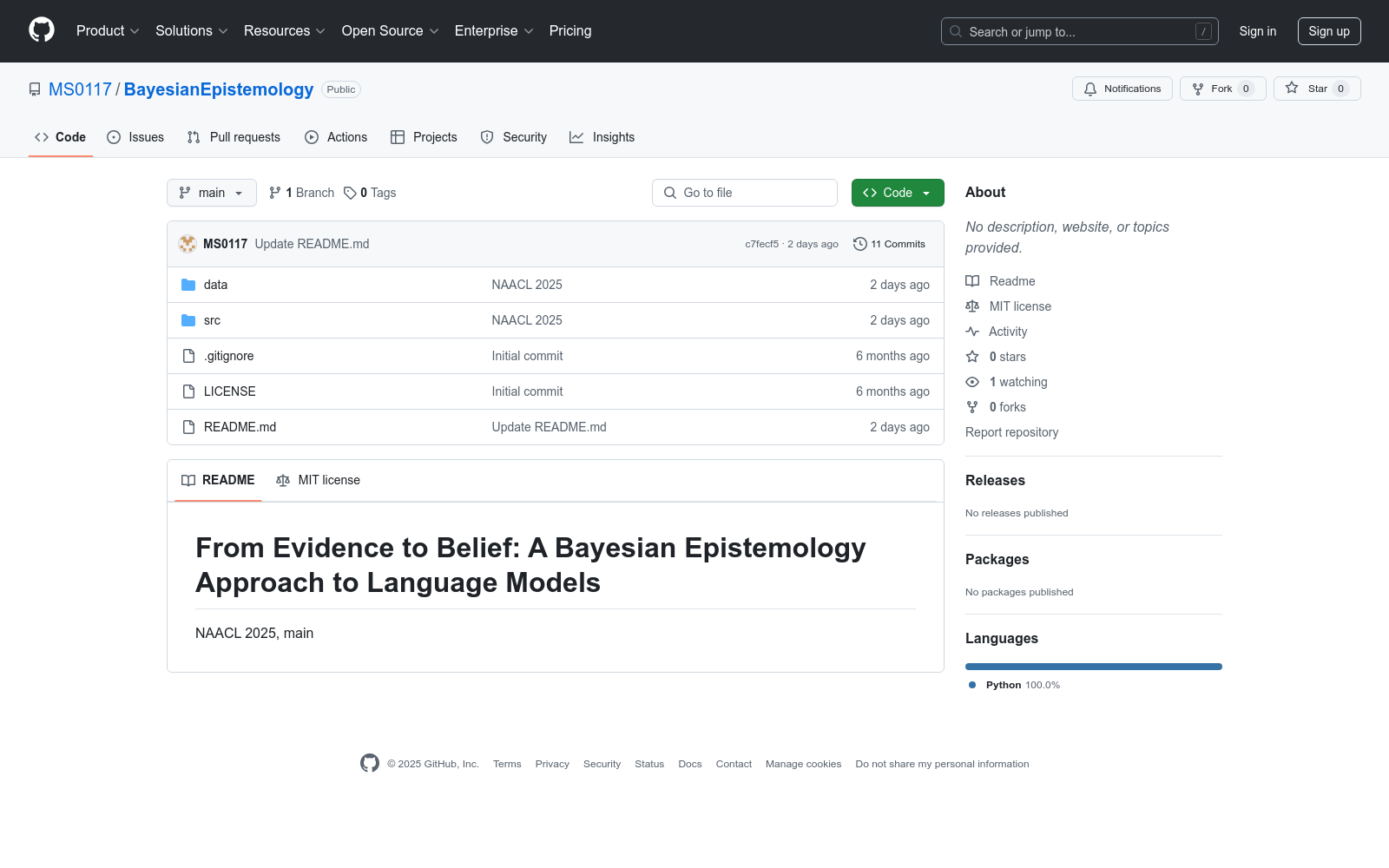Viewport: 1389px width, 868px height.
Task: Open Do not share my personal information
Action: [x=942, y=764]
